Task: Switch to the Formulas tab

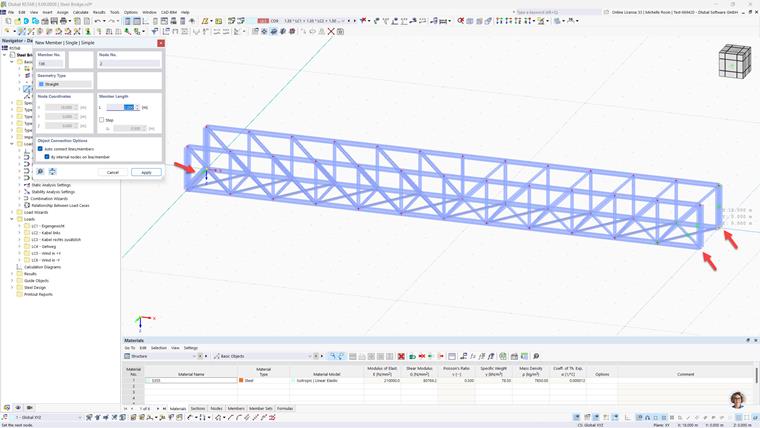Action: (x=285, y=409)
